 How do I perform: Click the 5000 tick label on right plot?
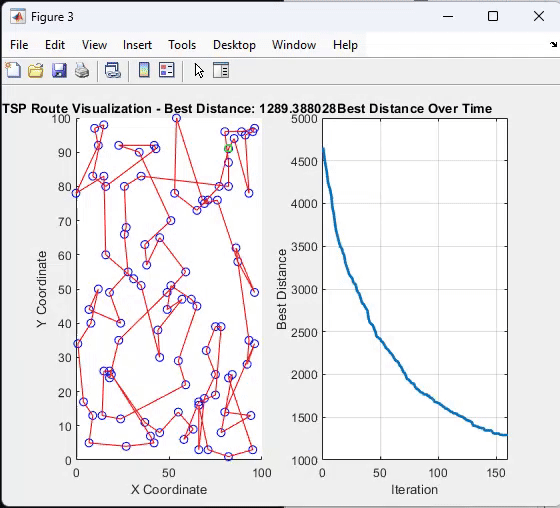click(x=304, y=119)
